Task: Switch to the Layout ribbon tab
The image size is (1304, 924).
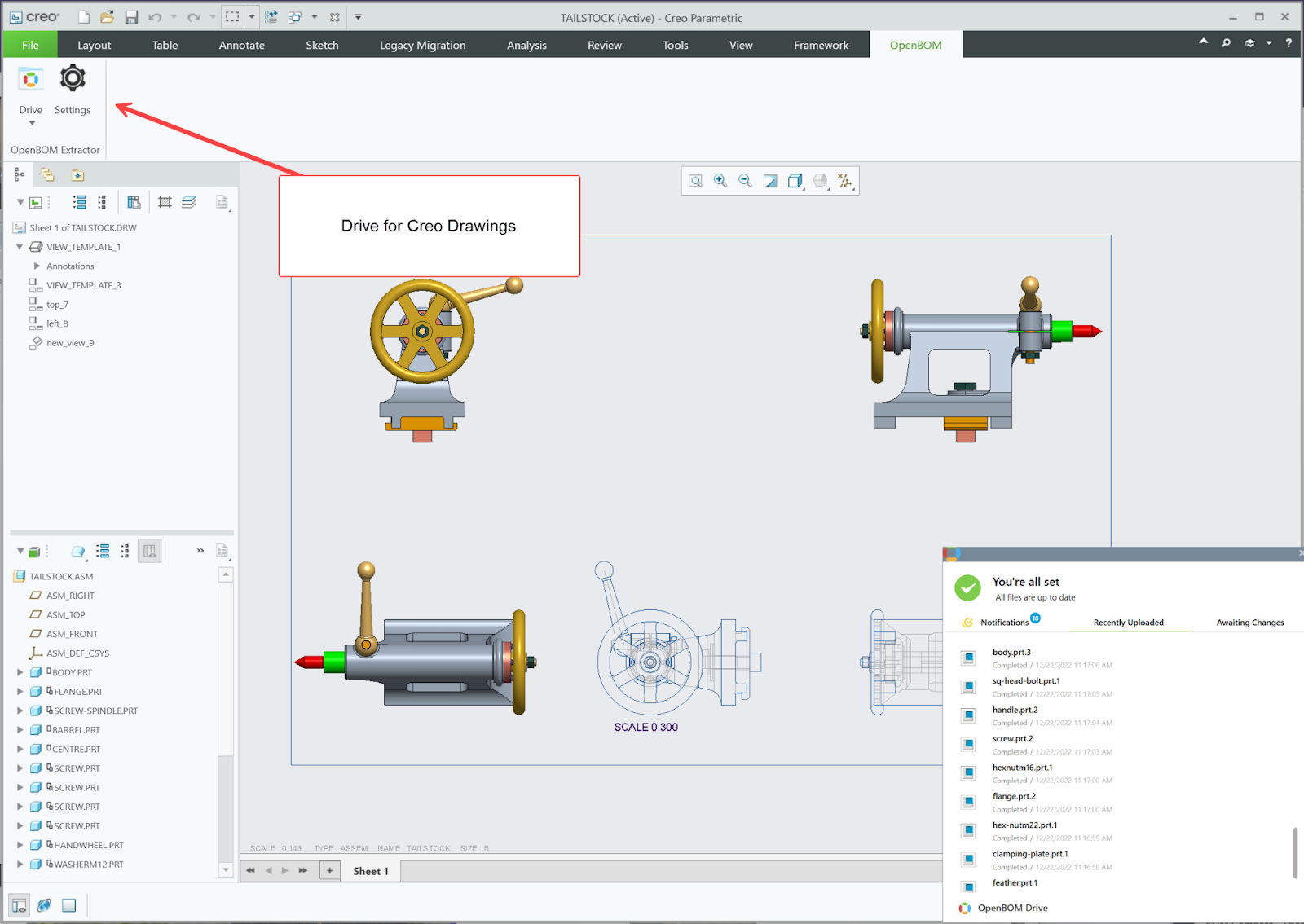Action: pos(94,45)
